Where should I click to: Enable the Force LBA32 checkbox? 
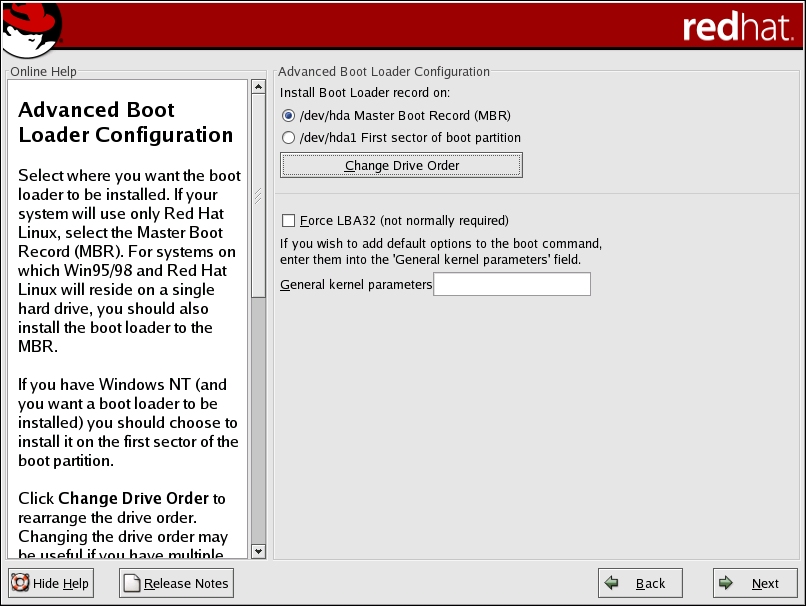[x=289, y=220]
